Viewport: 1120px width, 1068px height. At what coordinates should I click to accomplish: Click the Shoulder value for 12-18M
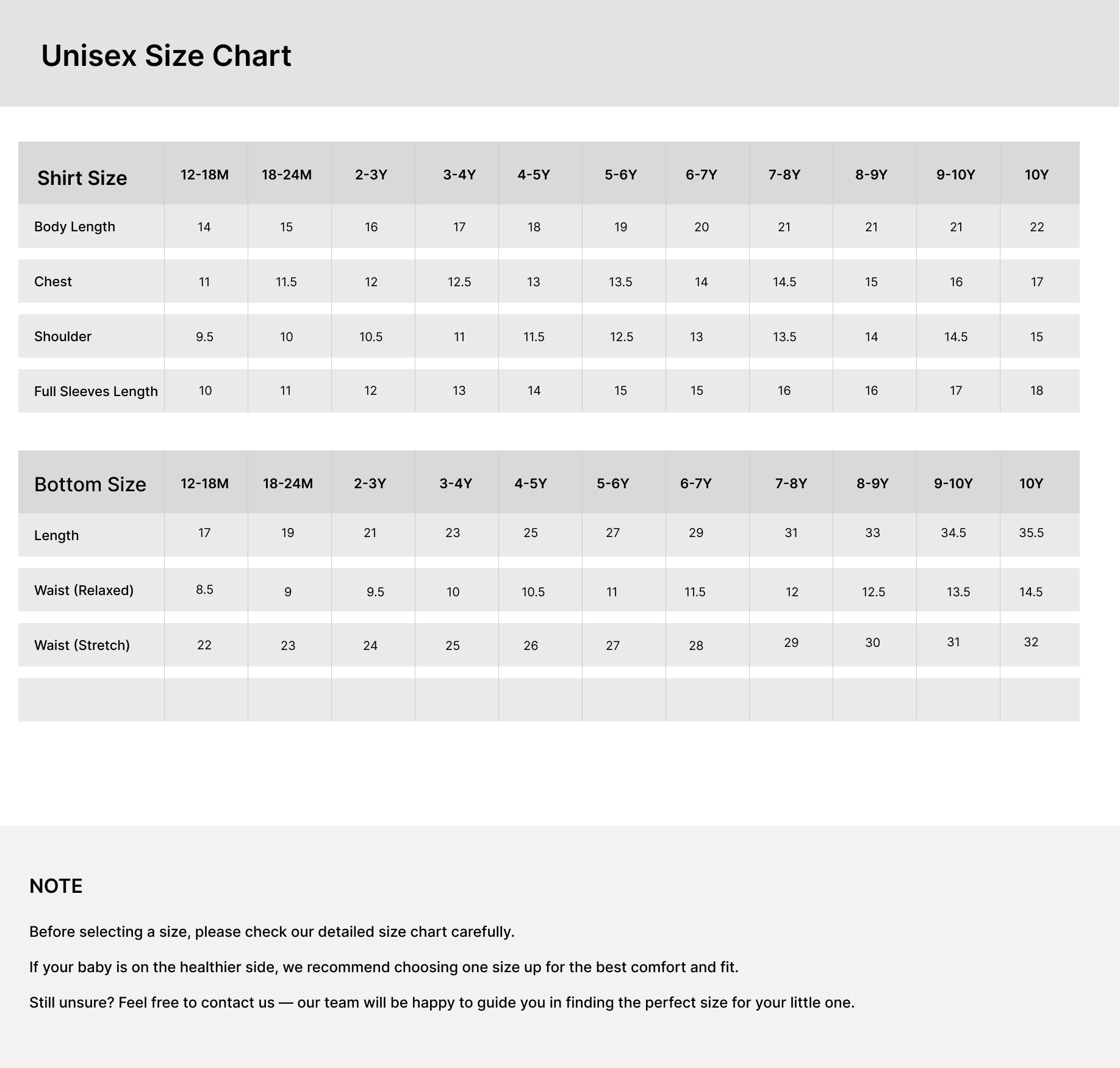pos(204,337)
